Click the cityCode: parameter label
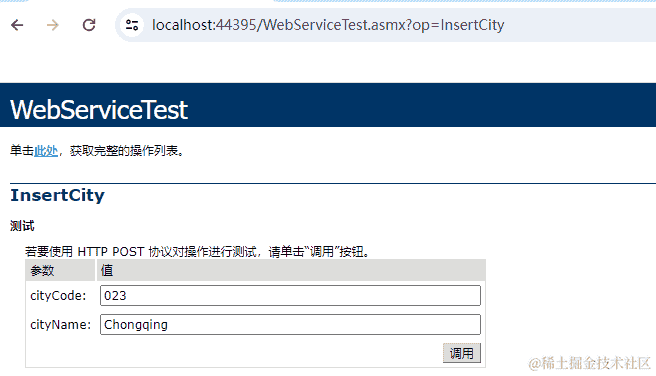 tap(58, 296)
